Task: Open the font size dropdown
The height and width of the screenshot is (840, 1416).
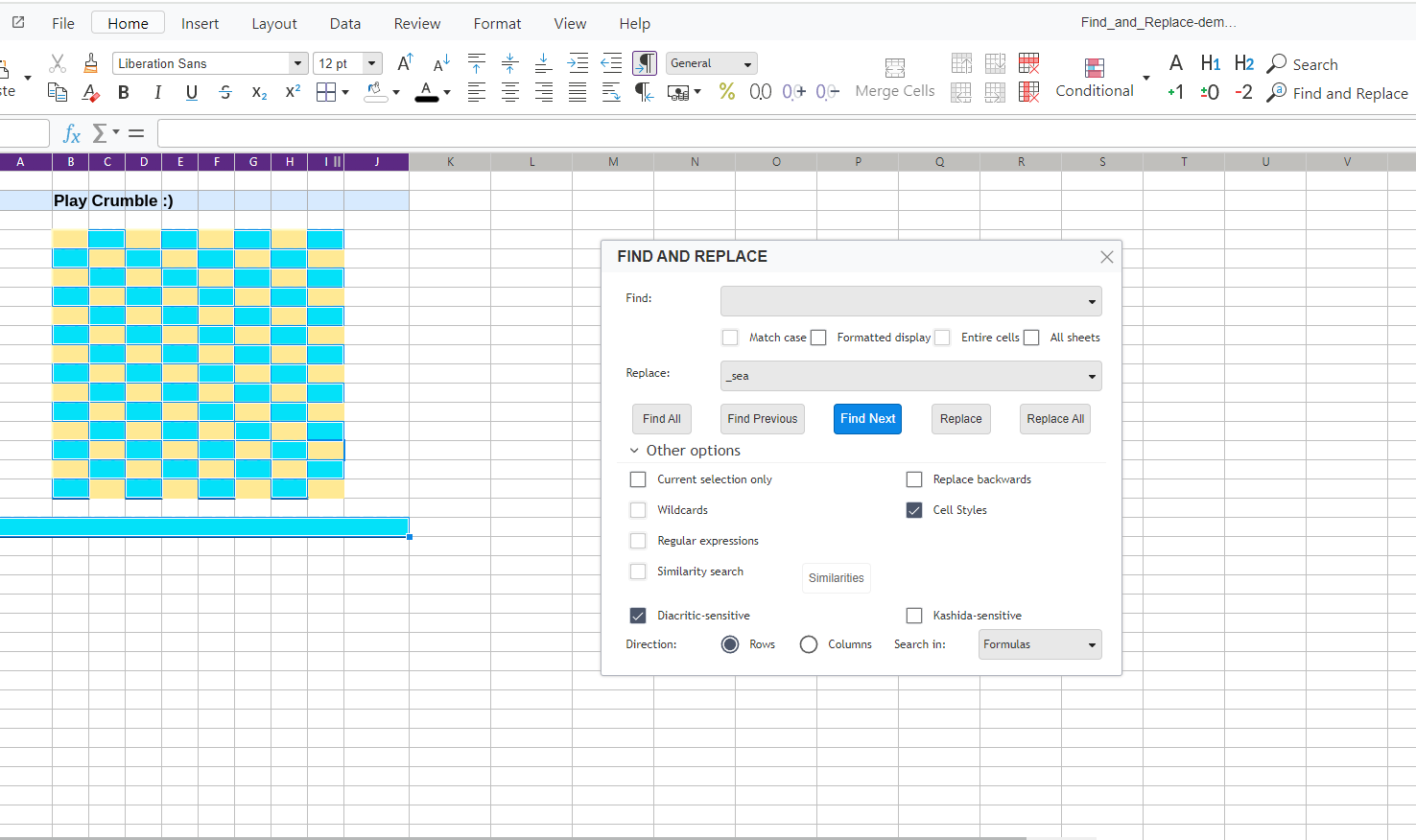Action: click(x=372, y=62)
